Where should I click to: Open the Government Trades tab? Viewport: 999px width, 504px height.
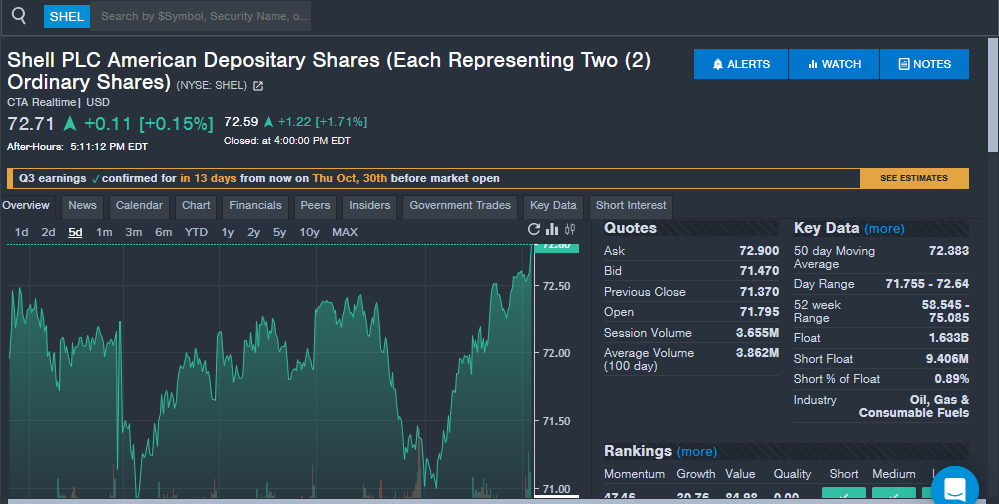[x=460, y=206]
